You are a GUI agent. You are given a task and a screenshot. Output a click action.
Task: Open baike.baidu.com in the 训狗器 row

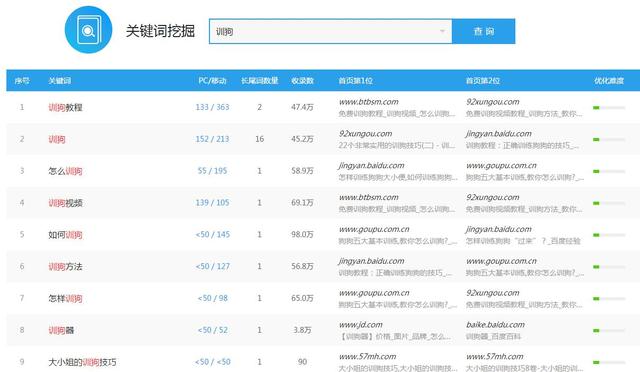click(x=496, y=325)
